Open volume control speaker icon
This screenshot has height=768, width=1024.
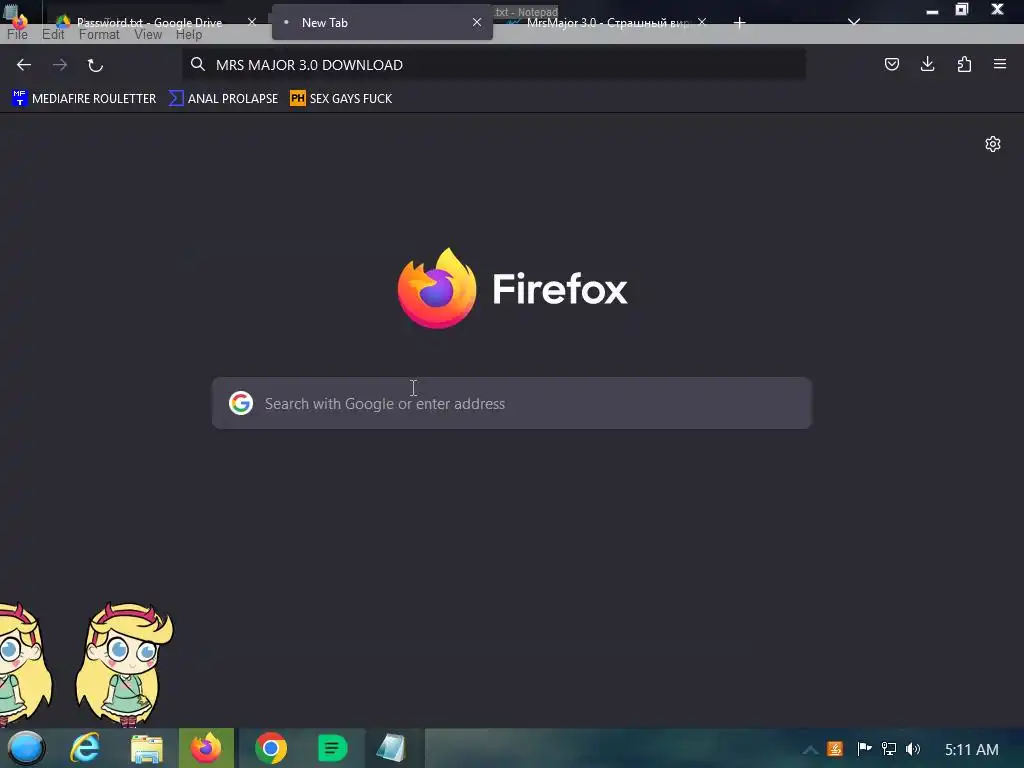[913, 749]
